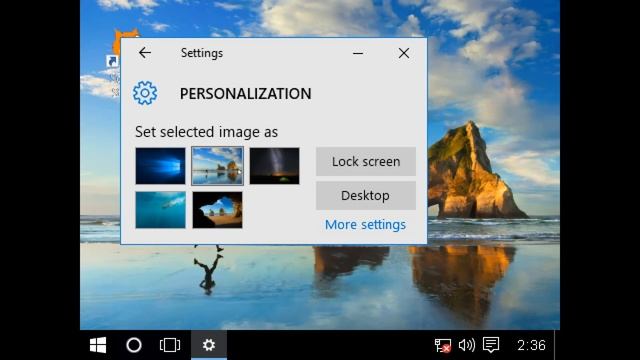Click the Settings gear taskbar button
Screen dimensions: 640x360
[209, 345]
